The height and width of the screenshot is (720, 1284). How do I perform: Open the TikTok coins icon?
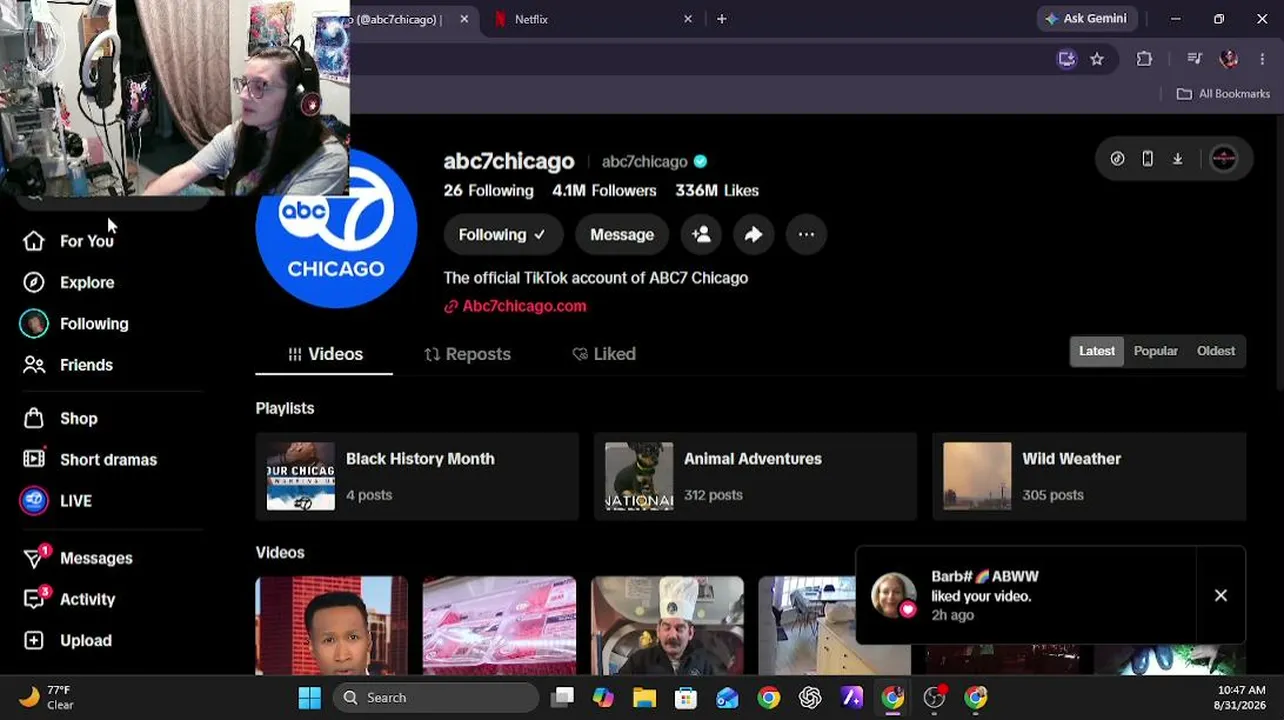click(x=1117, y=159)
